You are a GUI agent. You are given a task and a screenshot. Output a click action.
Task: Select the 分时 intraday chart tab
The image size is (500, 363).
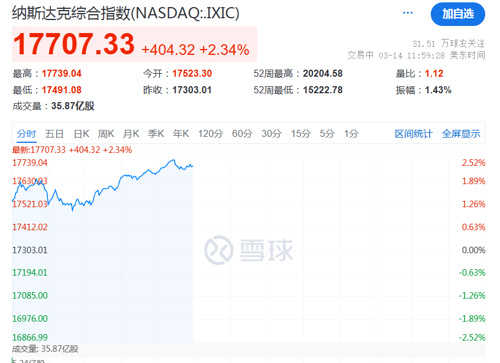[26, 134]
